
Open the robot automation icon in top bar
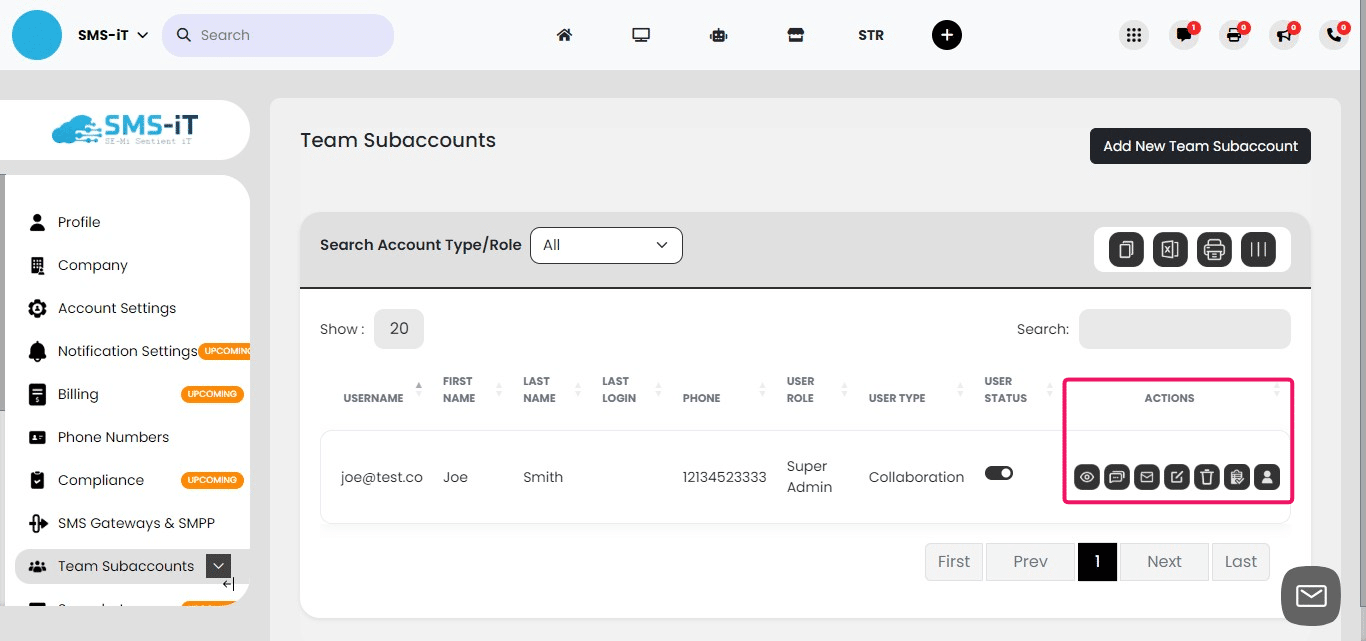click(x=718, y=34)
